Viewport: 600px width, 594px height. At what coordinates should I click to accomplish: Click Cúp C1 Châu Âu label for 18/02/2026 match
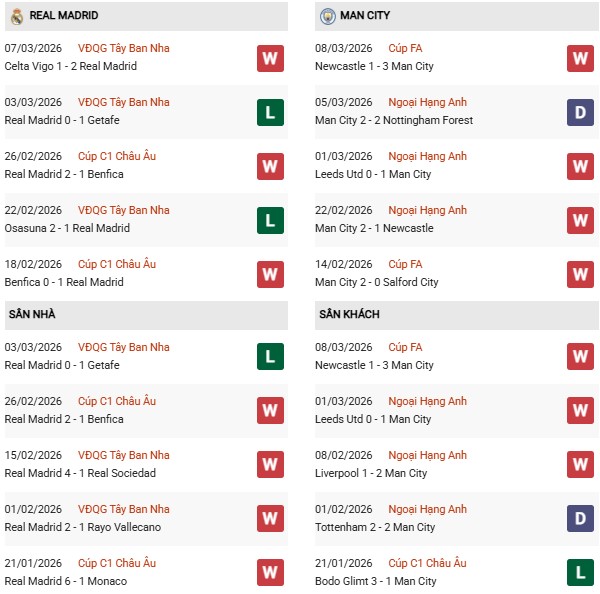[x=117, y=264]
